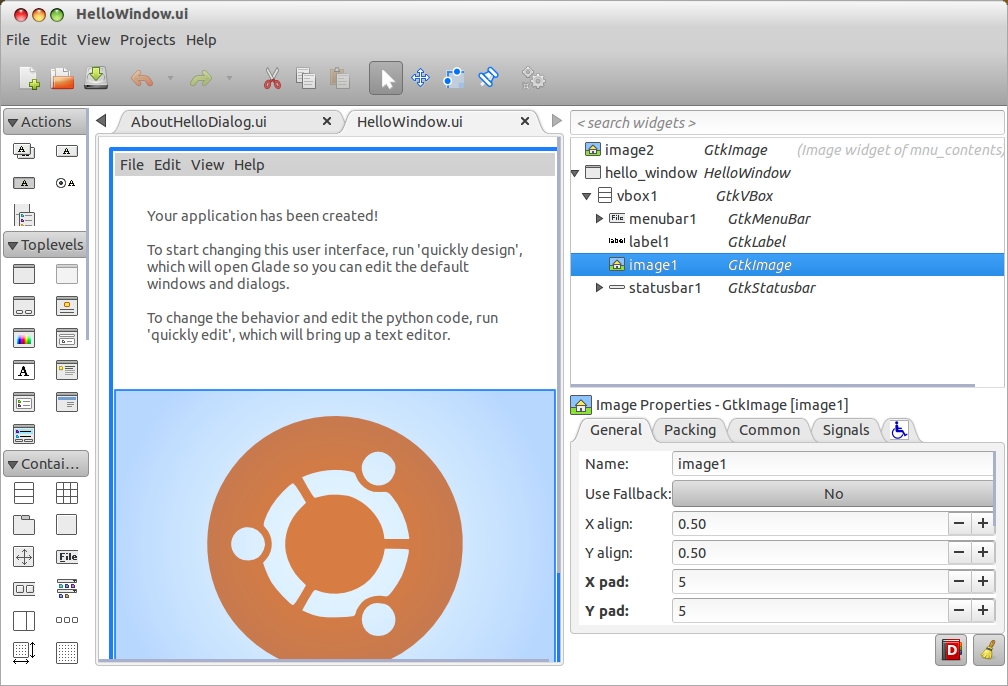1008x686 pixels.
Task: Decrease the Y align value
Action: pos(958,552)
